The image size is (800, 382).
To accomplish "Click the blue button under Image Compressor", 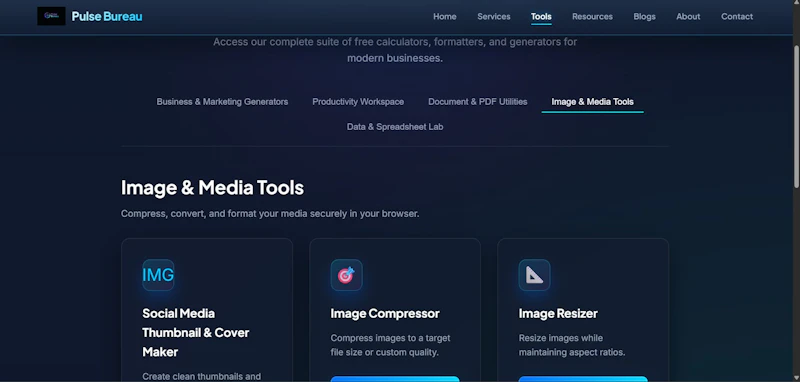I will pyautogui.click(x=395, y=379).
